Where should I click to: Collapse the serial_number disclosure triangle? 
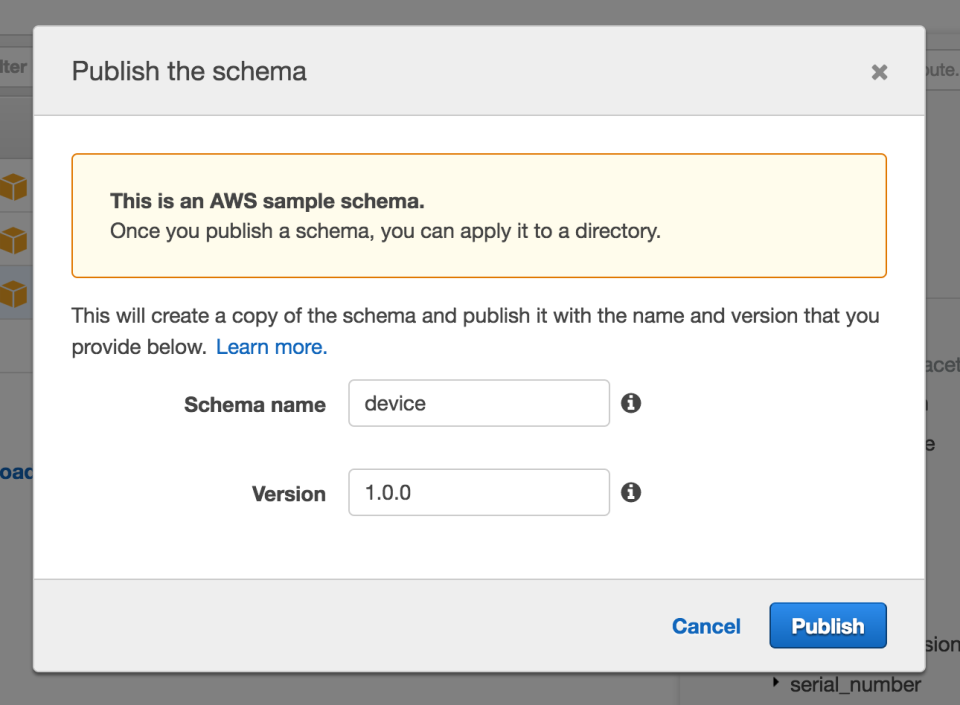pos(777,684)
